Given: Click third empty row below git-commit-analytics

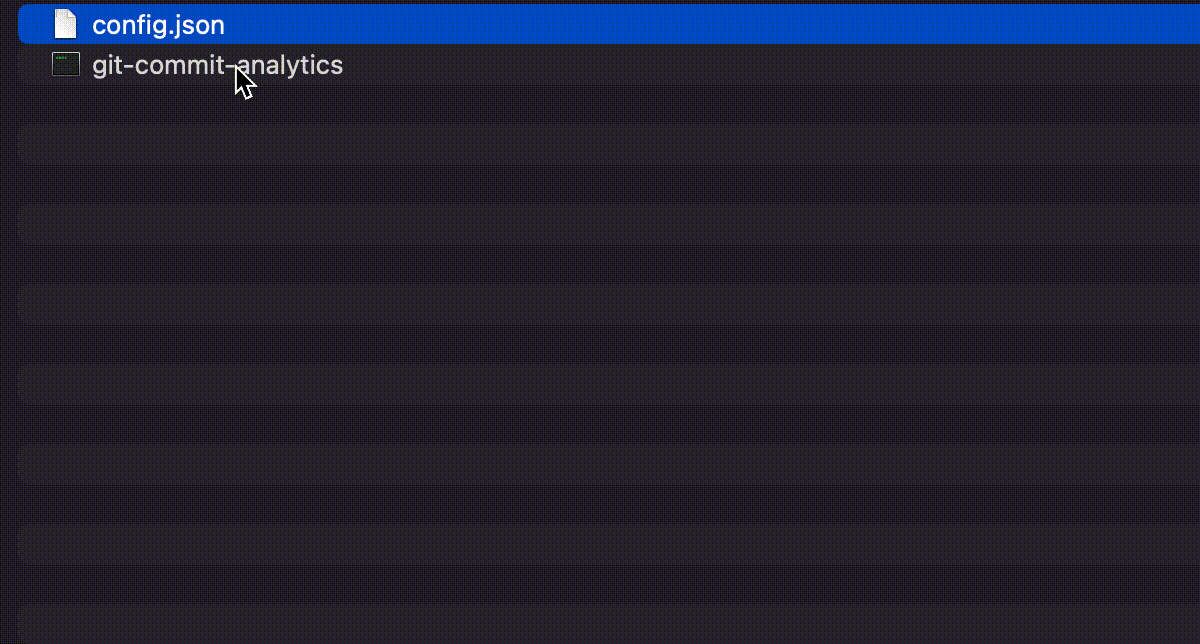Looking at the screenshot, I should pos(609,185).
